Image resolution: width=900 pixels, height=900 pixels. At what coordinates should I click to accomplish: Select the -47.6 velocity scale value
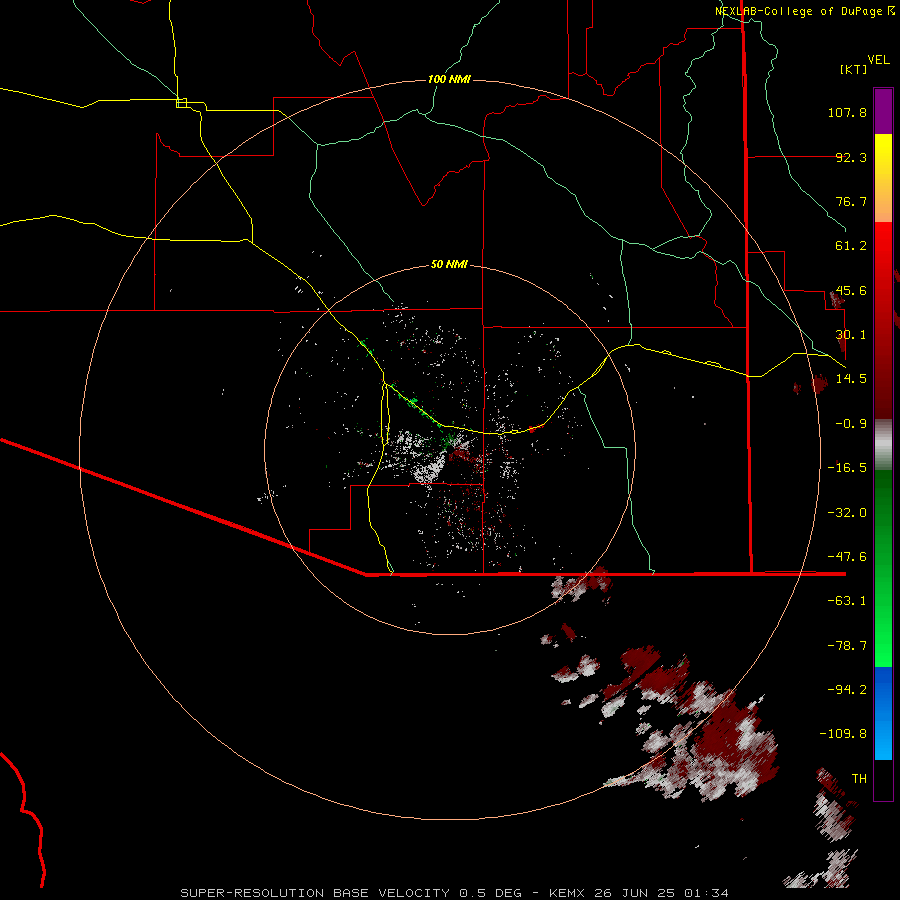pos(847,557)
